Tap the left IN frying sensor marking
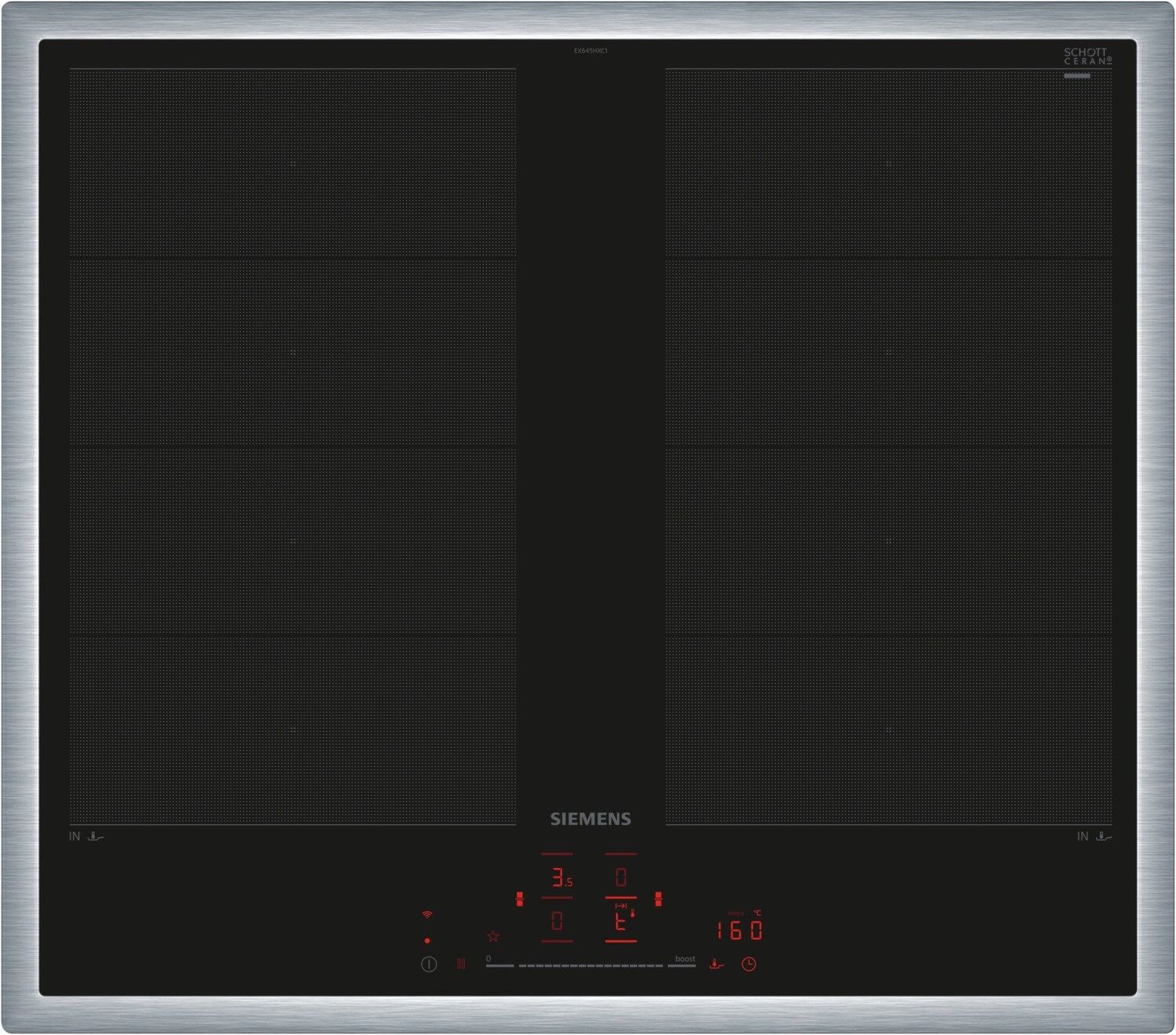The height and width of the screenshot is (1035, 1176). [85, 837]
